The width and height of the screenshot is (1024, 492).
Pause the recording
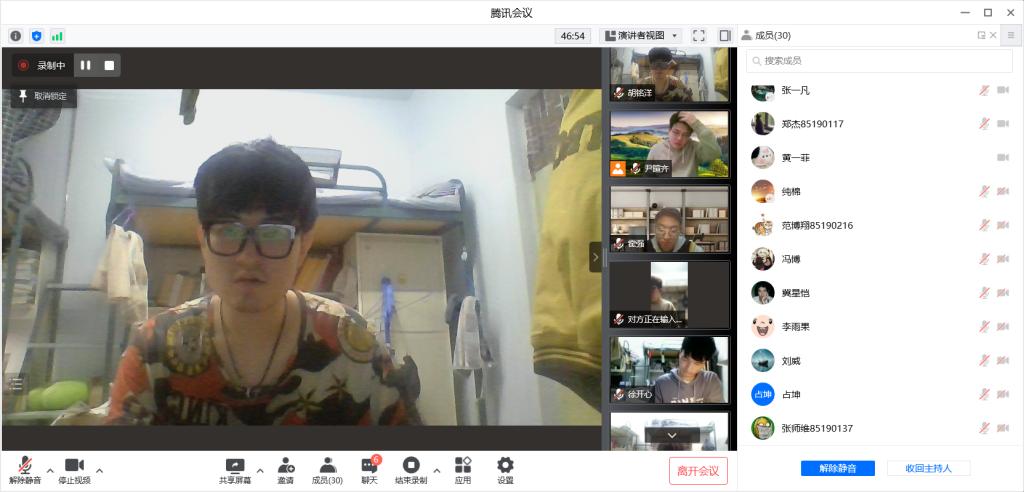[x=86, y=66]
